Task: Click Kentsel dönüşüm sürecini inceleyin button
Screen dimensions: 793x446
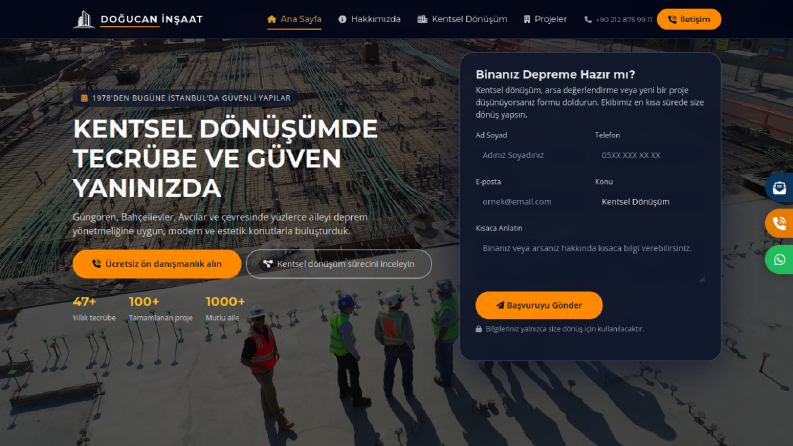Action: coord(339,264)
